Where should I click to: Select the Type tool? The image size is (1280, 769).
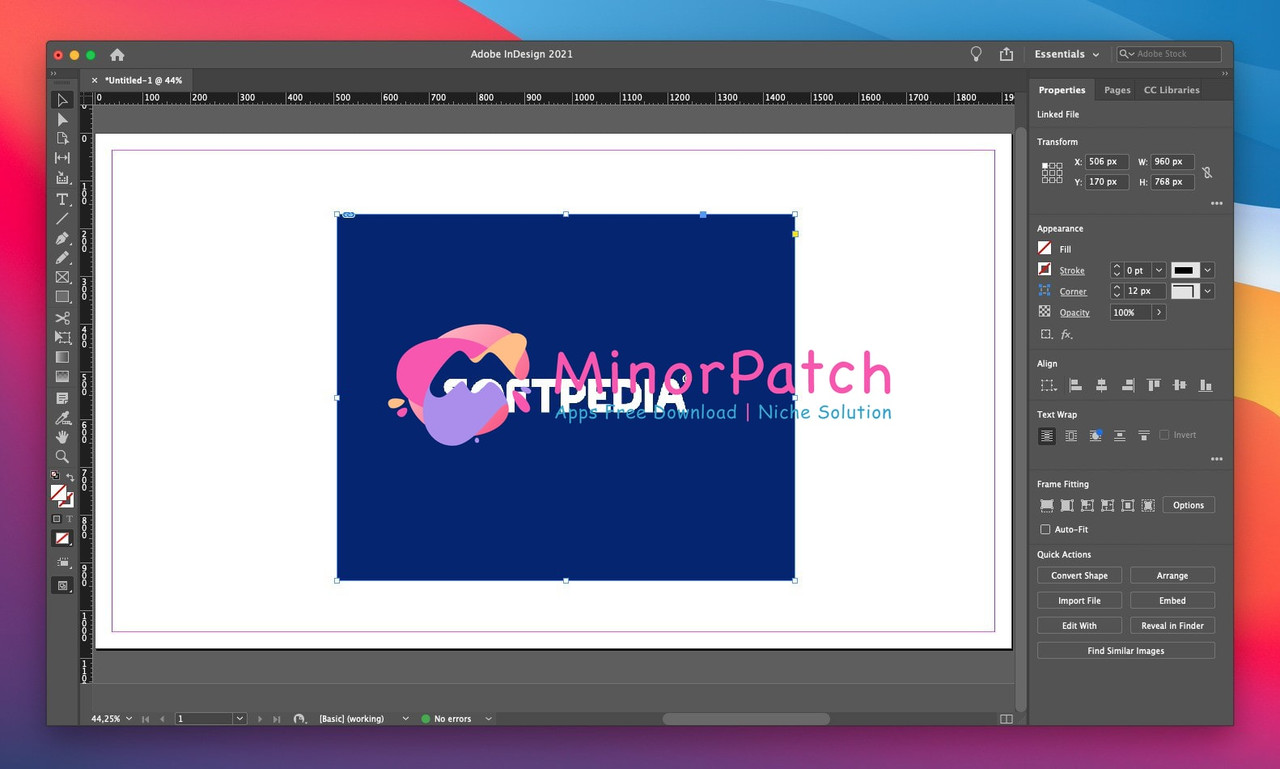pos(62,199)
